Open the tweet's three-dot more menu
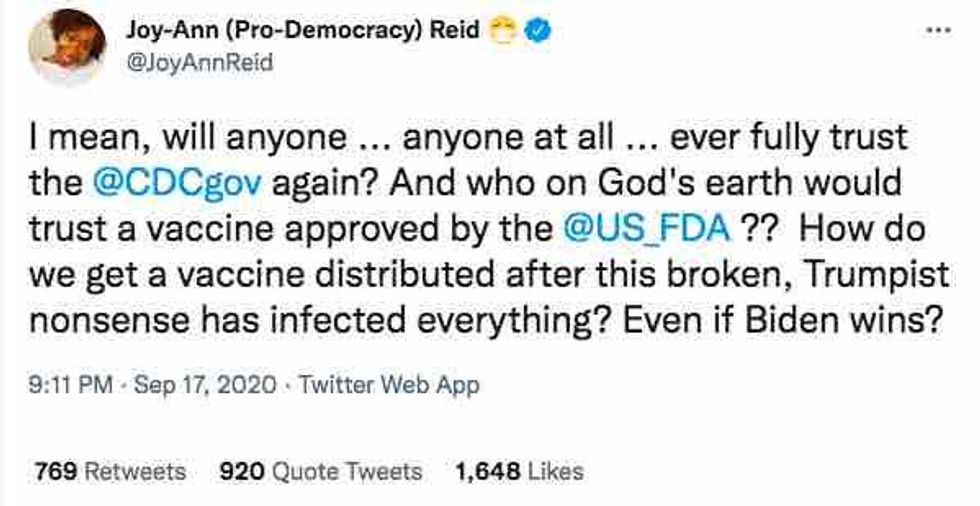 (x=937, y=30)
